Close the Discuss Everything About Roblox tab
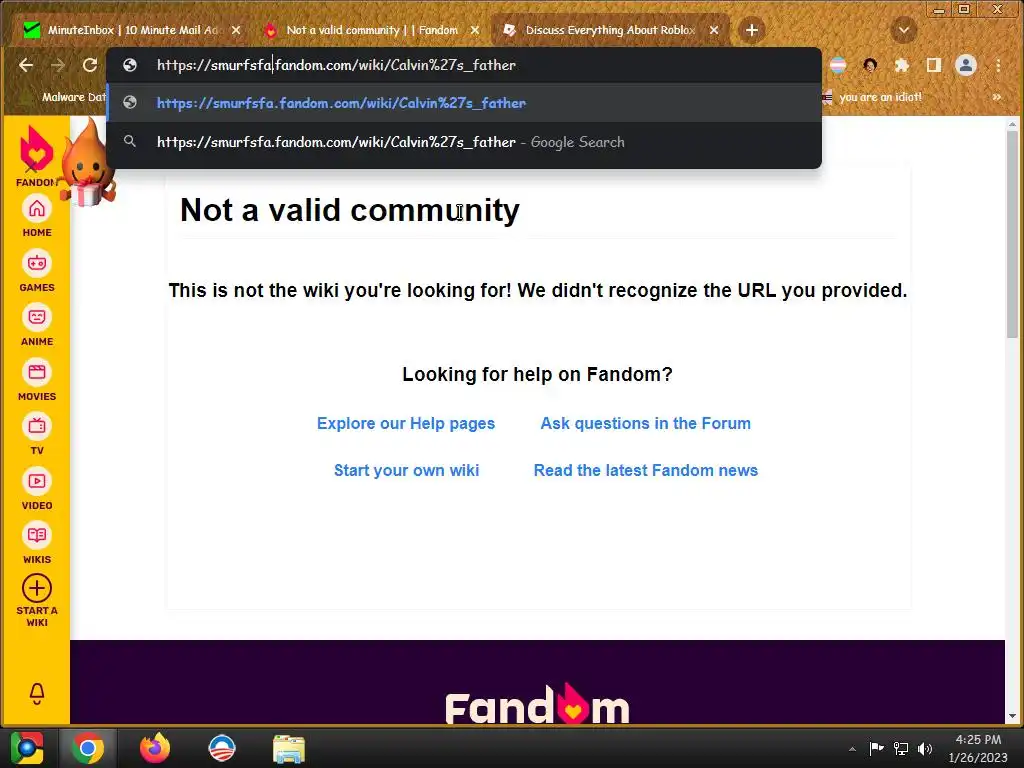Viewport: 1024px width, 768px height. click(x=714, y=30)
